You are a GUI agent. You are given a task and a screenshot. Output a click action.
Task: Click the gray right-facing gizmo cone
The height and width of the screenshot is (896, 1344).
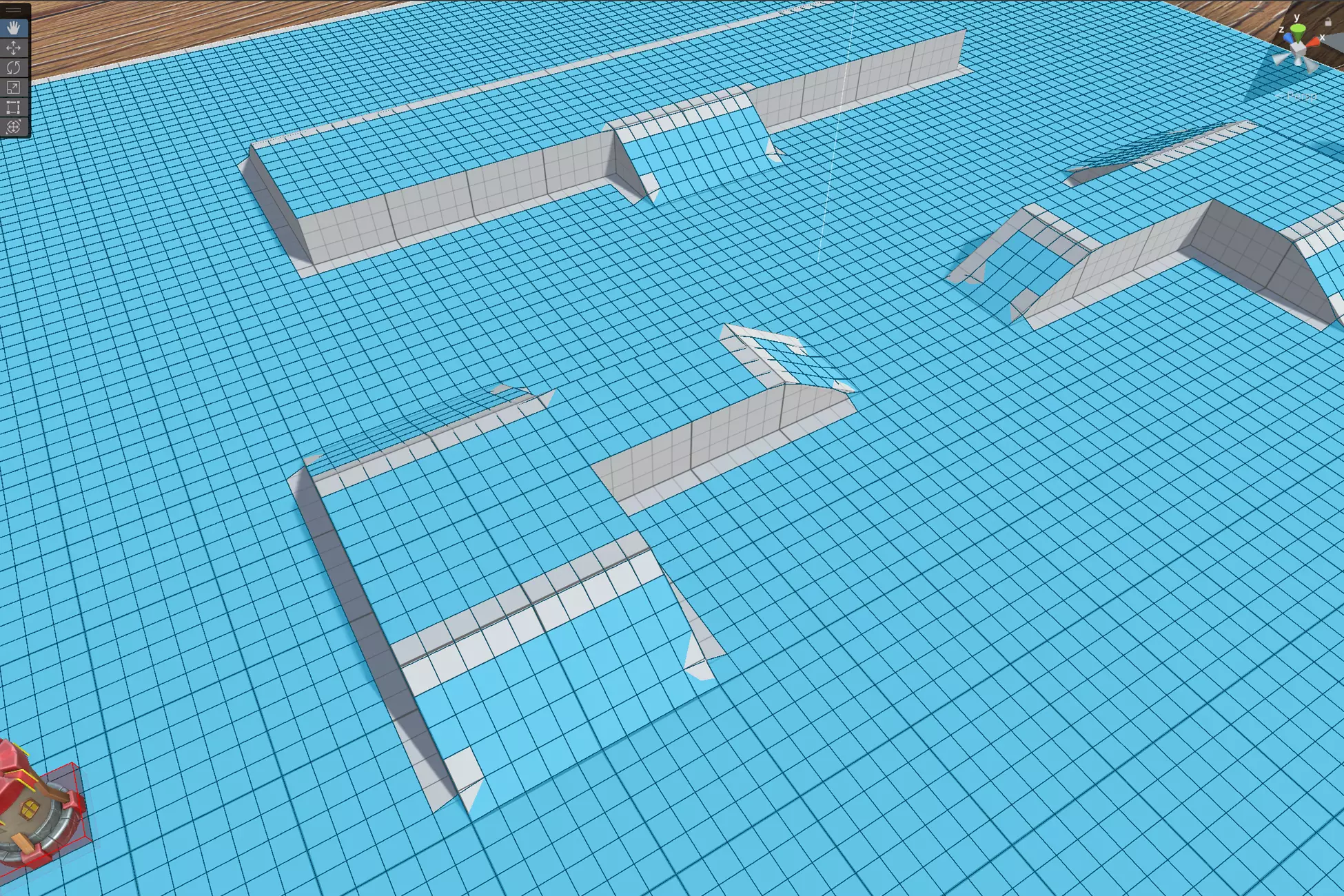coord(1311,66)
